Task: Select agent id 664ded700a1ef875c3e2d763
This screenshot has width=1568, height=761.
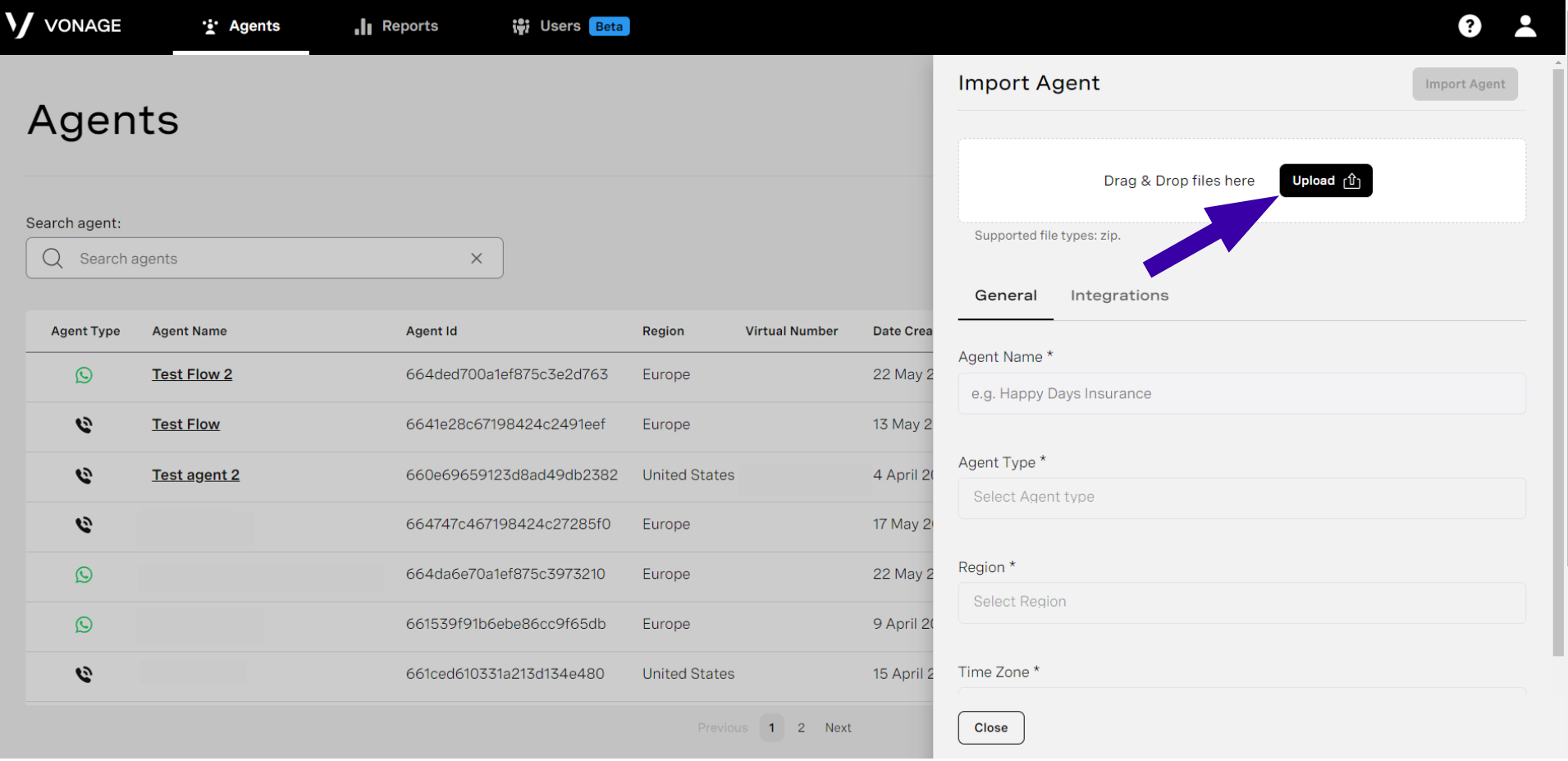Action: pos(507,374)
